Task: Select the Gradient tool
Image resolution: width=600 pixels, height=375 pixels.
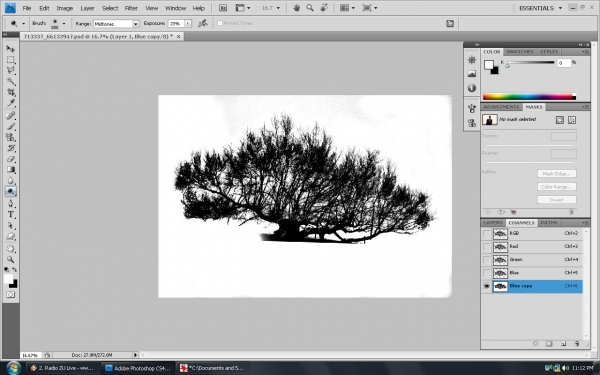Action: 10,170
